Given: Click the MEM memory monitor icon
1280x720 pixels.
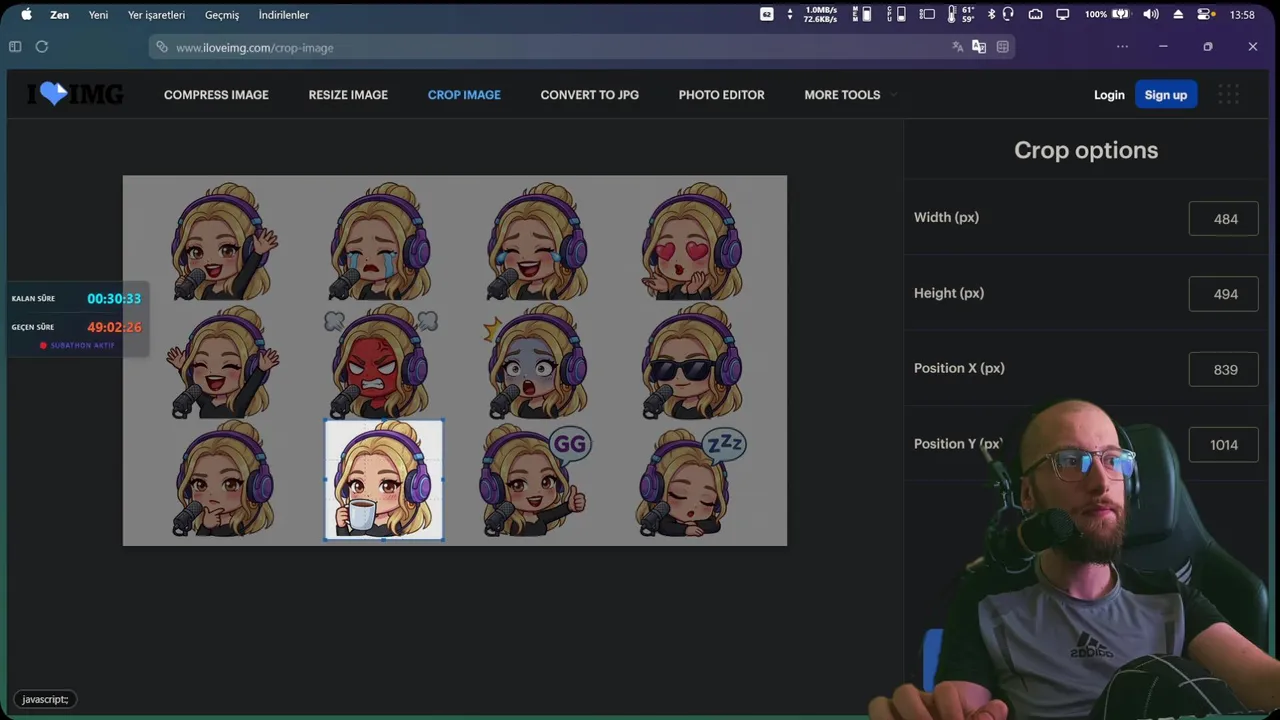Looking at the screenshot, I should (x=862, y=14).
